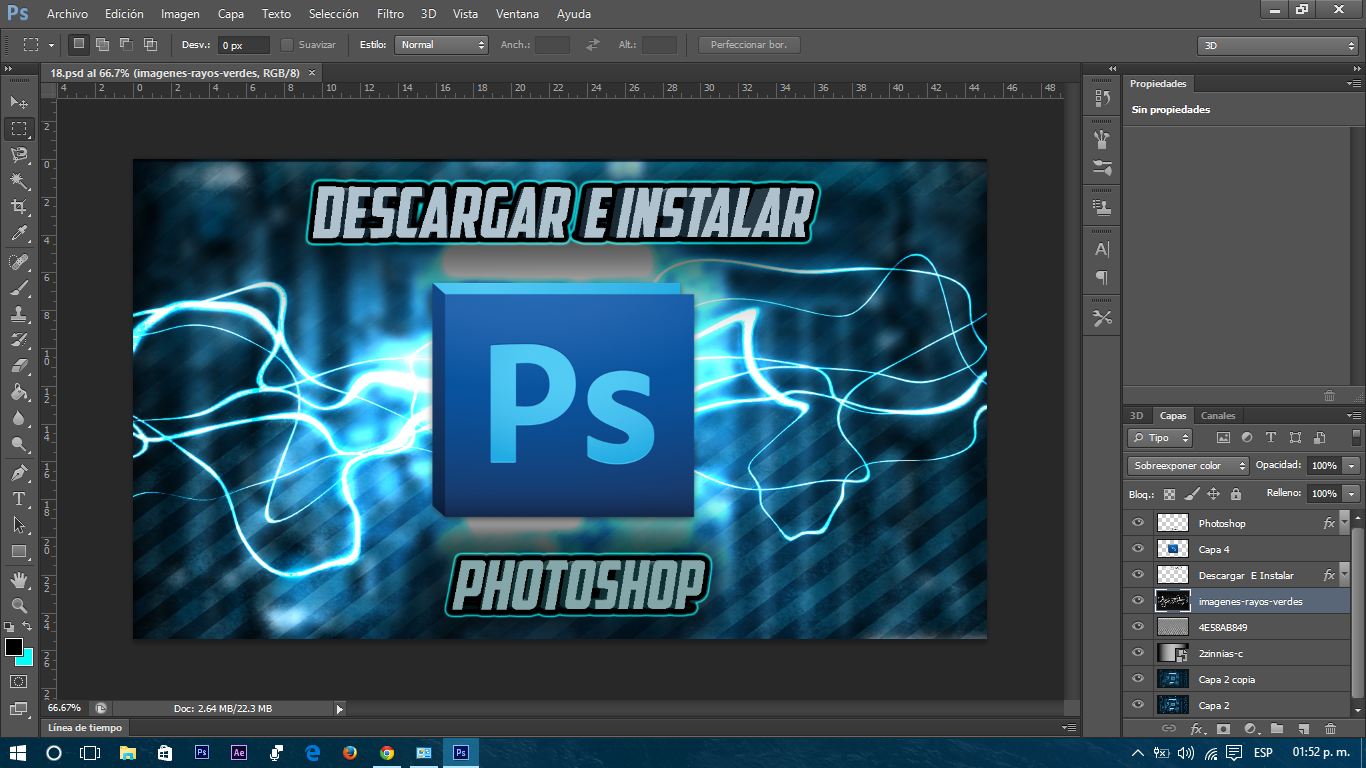The image size is (1366, 768).
Task: Select the Eraser tool
Action: point(18,366)
